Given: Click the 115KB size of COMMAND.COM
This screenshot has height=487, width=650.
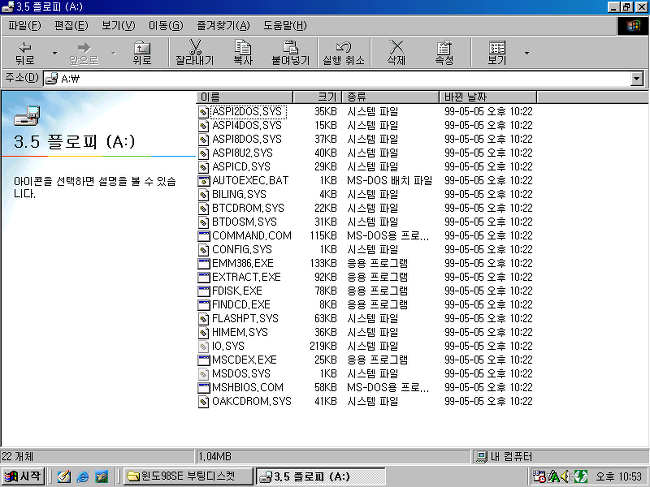Looking at the screenshot, I should [x=323, y=236].
